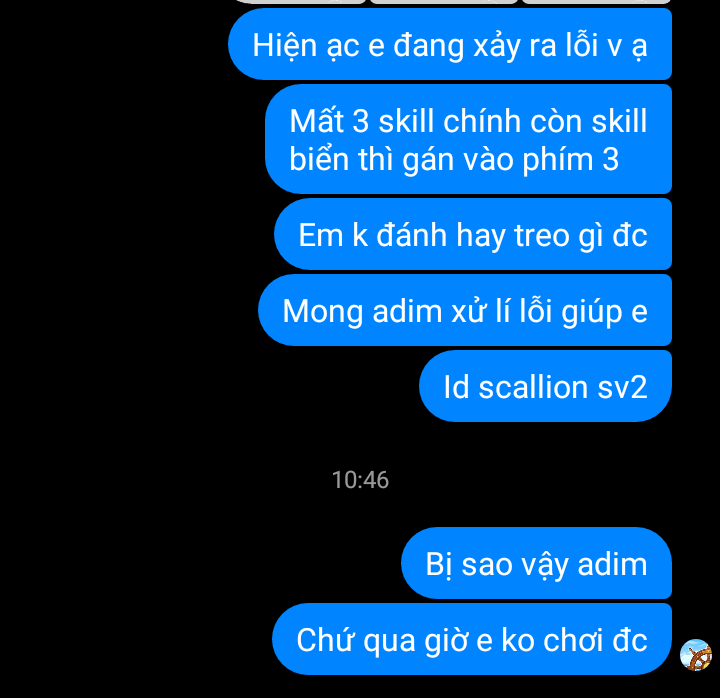Select the 'Chứ qua giờ e ko chơi đc' message

(x=472, y=639)
